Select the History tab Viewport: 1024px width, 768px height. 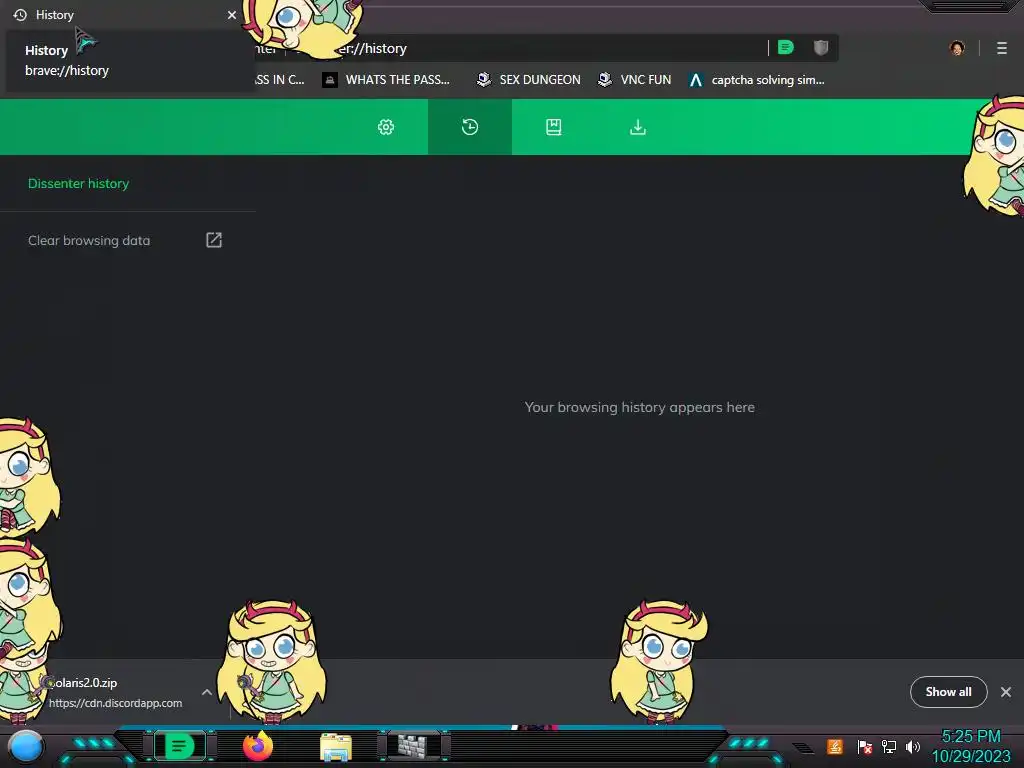(124, 14)
